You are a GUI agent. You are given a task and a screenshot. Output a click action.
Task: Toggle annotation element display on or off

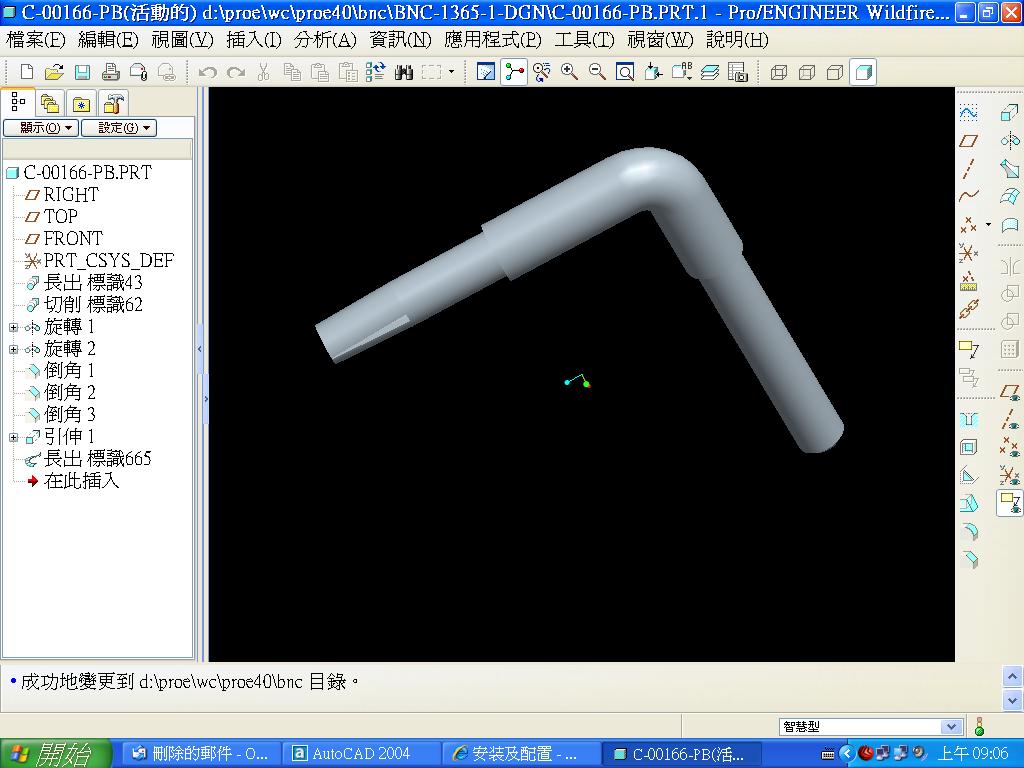1010,503
